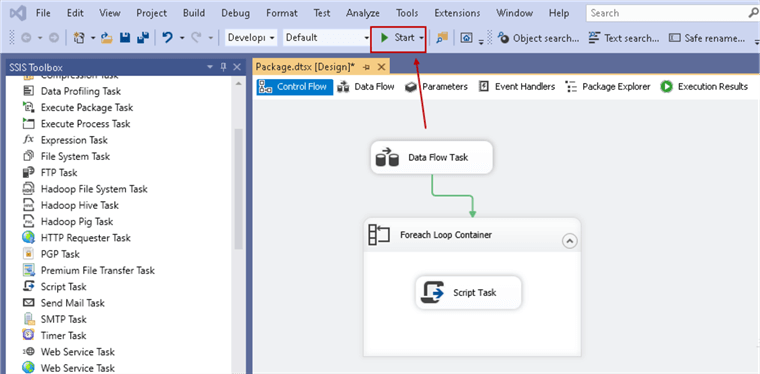Open the Debug menu
This screenshot has height=374, width=760.
point(236,13)
